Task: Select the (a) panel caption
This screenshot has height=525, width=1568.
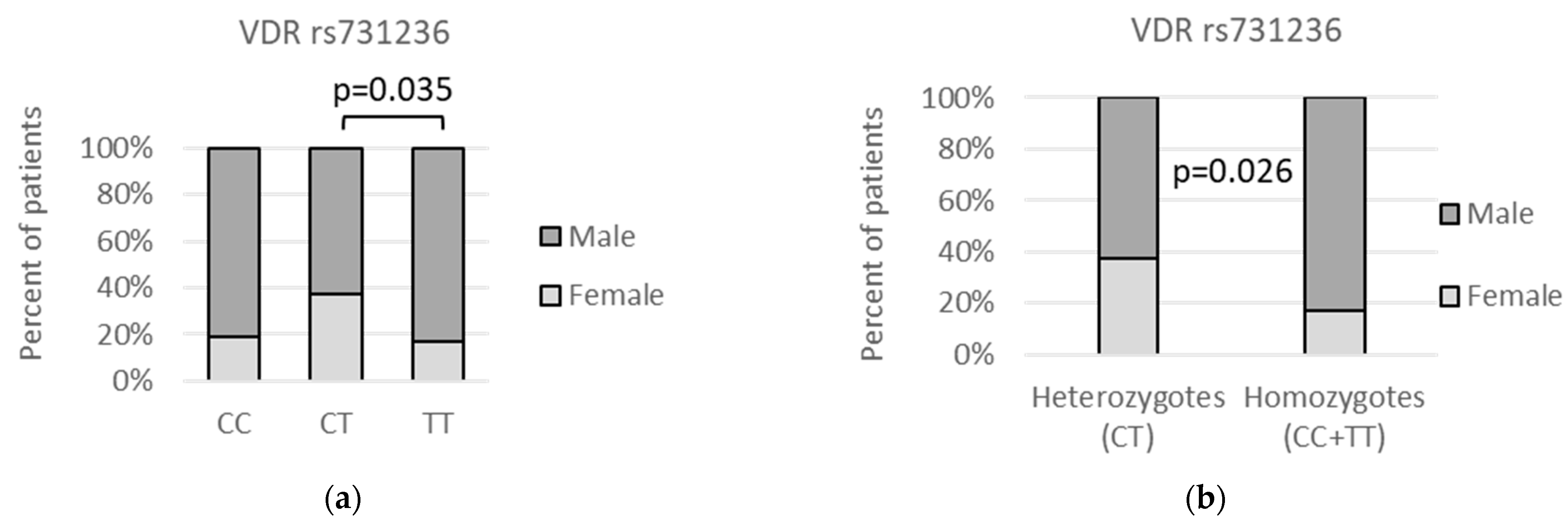Action: tap(343, 500)
